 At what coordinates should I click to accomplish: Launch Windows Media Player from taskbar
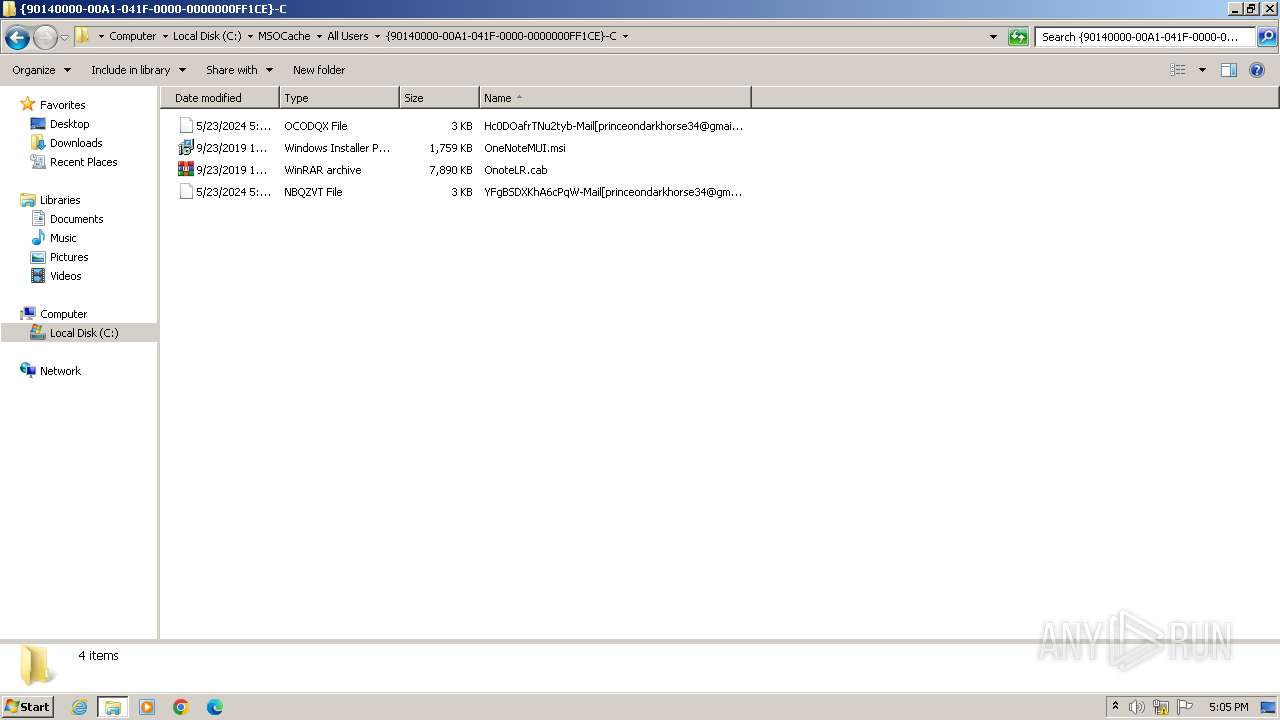coord(147,707)
